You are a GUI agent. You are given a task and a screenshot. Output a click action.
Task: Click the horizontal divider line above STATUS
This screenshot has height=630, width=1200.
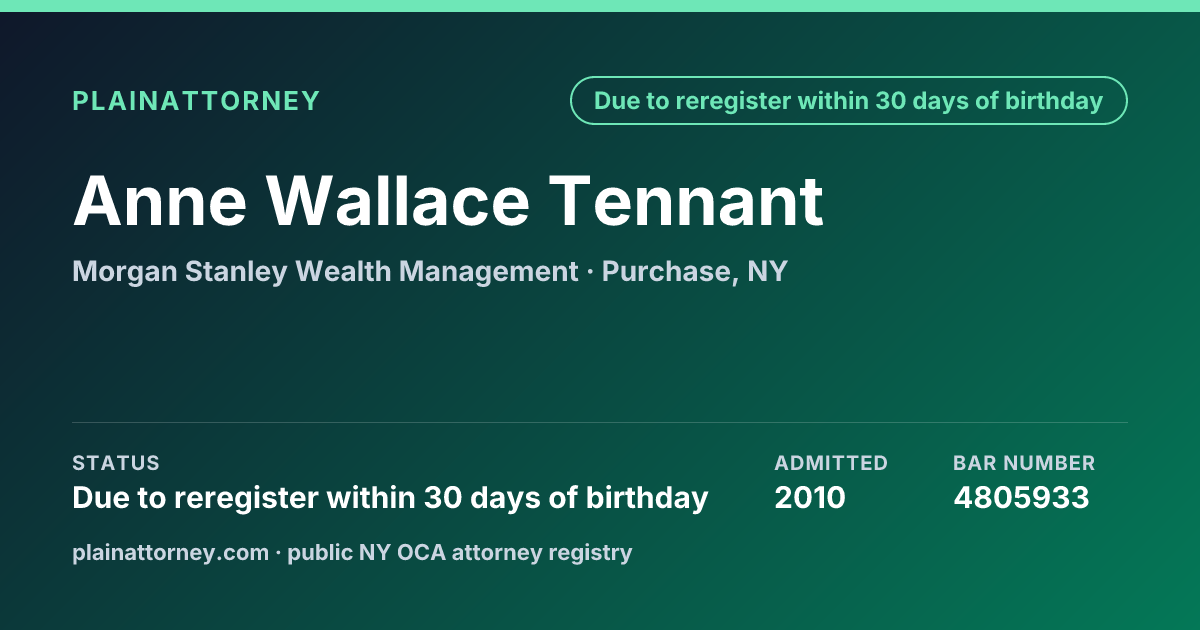coord(600,422)
